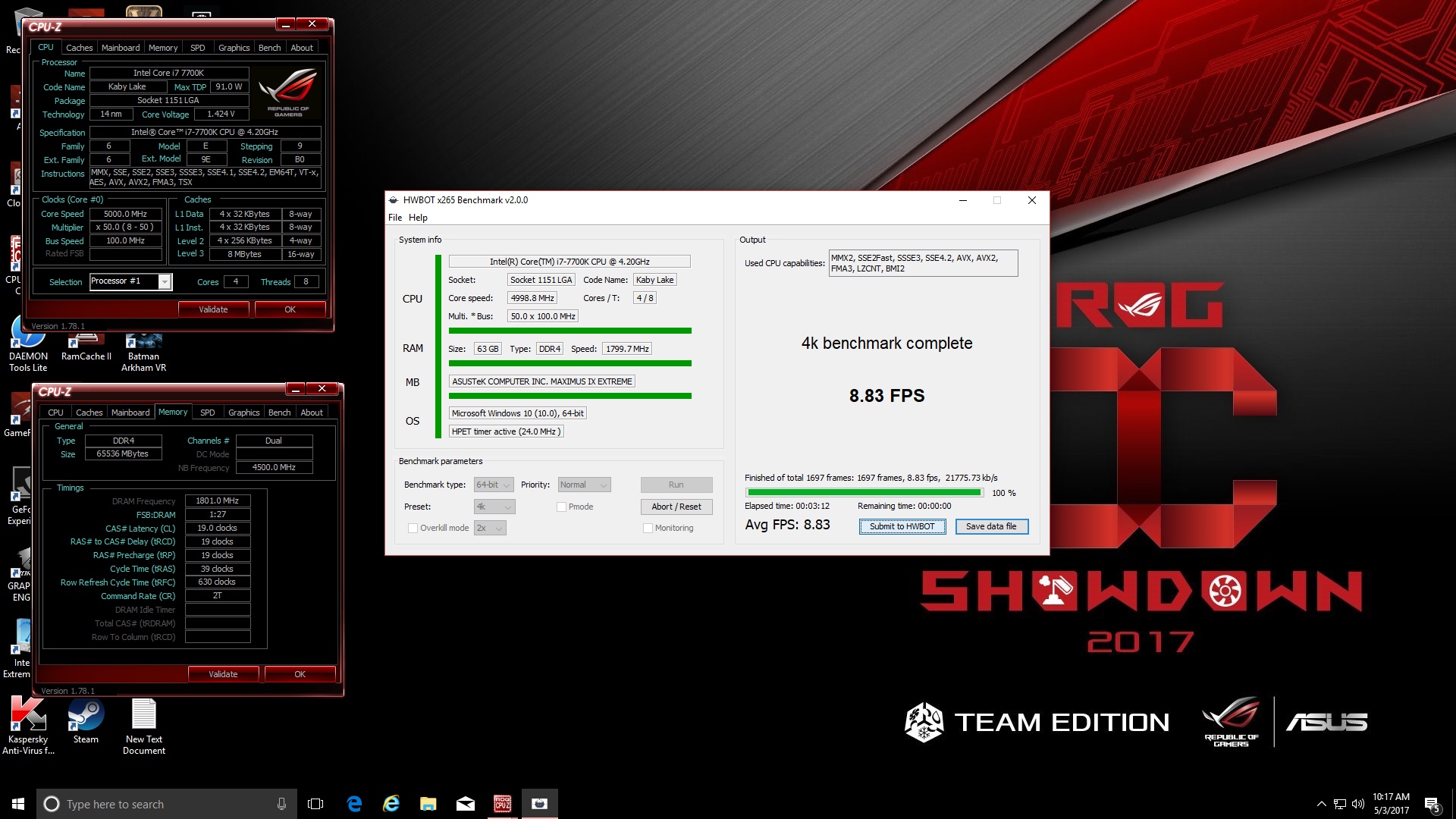1456x819 pixels.
Task: Switch to Mainboard tab in top CPU-Z
Action: point(121,48)
